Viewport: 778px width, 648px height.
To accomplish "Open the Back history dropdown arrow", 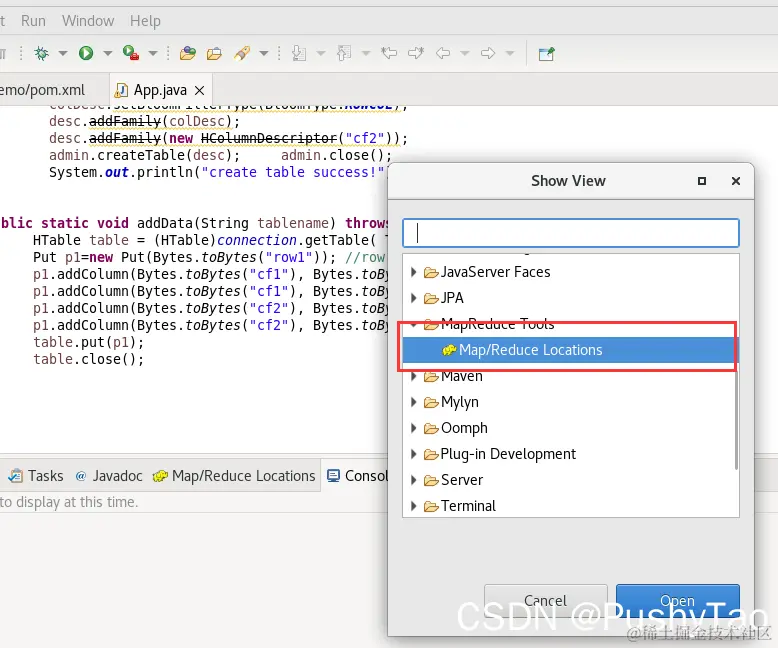I will pyautogui.click(x=465, y=53).
